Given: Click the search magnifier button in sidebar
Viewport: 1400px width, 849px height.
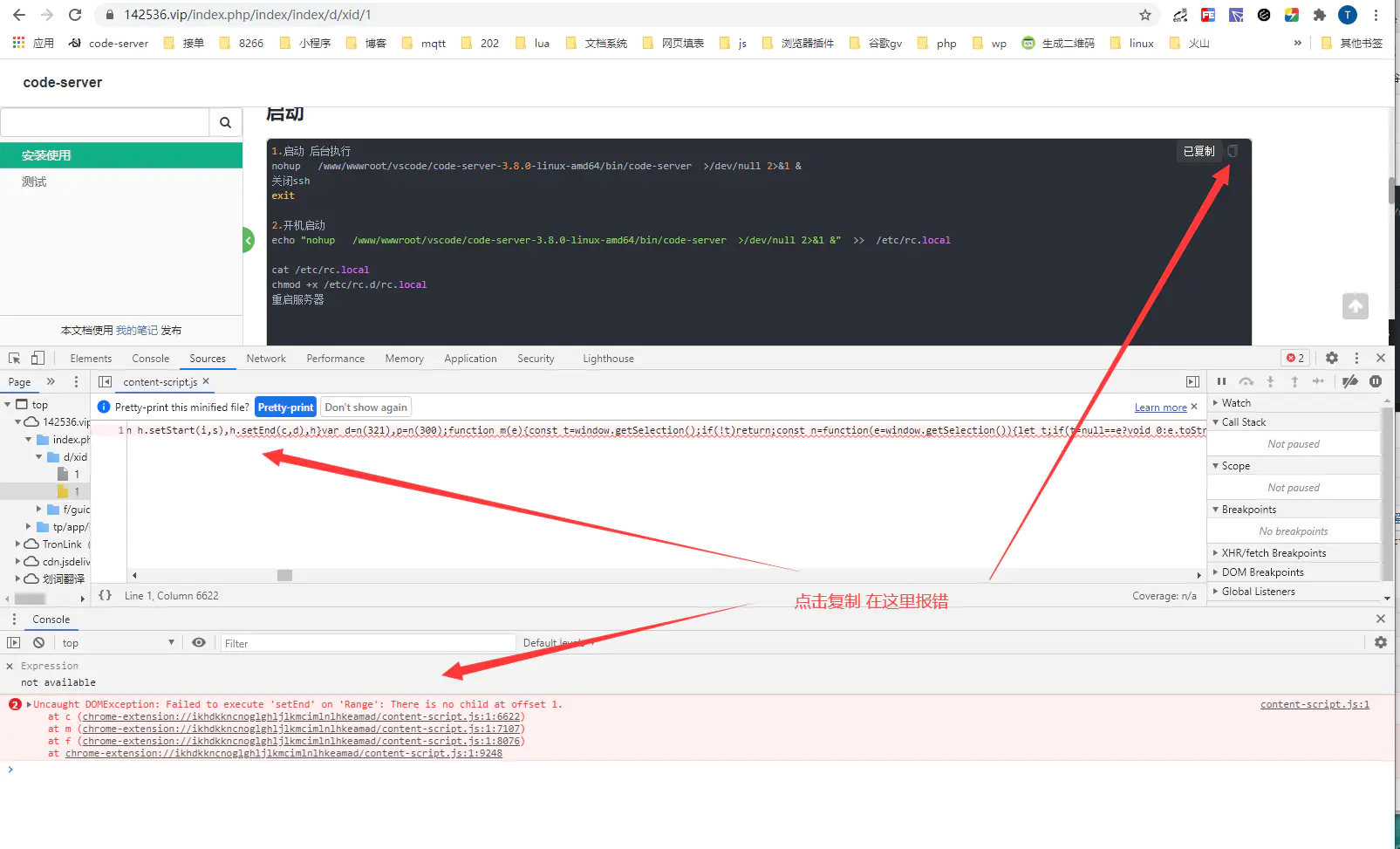Looking at the screenshot, I should pyautogui.click(x=225, y=123).
